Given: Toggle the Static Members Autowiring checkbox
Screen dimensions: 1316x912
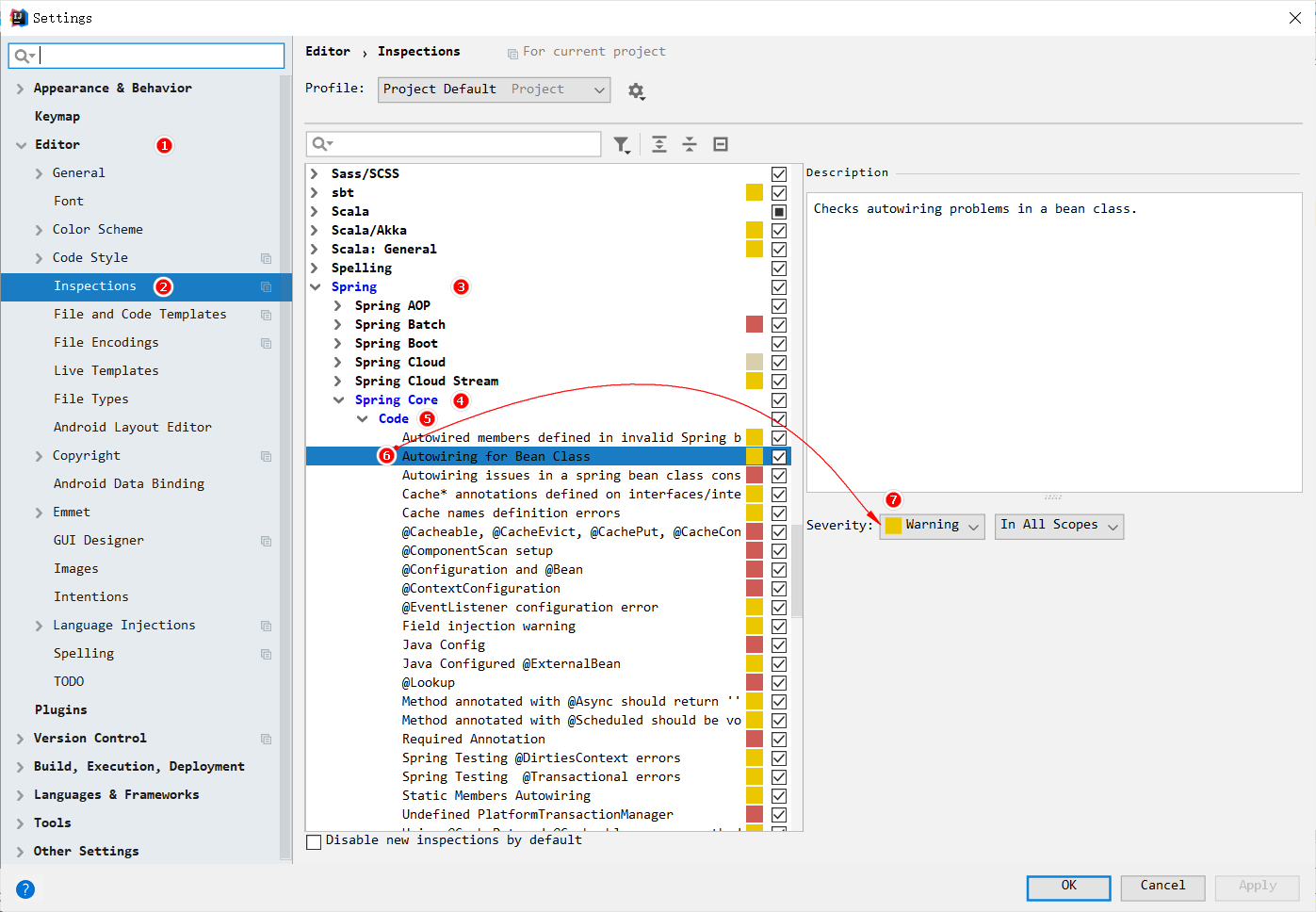Looking at the screenshot, I should [x=779, y=796].
